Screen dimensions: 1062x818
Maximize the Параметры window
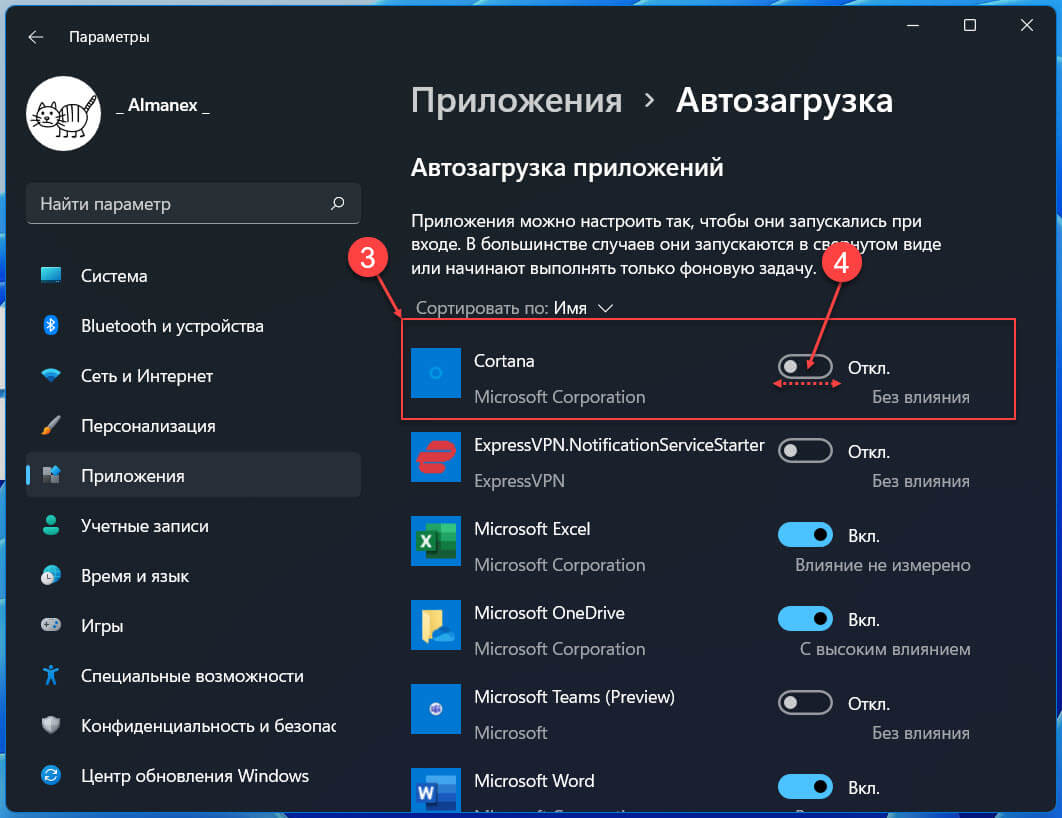point(970,25)
